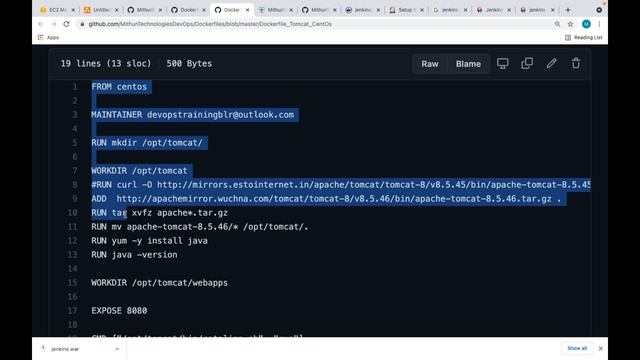Viewport: 640px width, 360px height.
Task: Open the Apps grid shortcut
Action: (x=49, y=37)
